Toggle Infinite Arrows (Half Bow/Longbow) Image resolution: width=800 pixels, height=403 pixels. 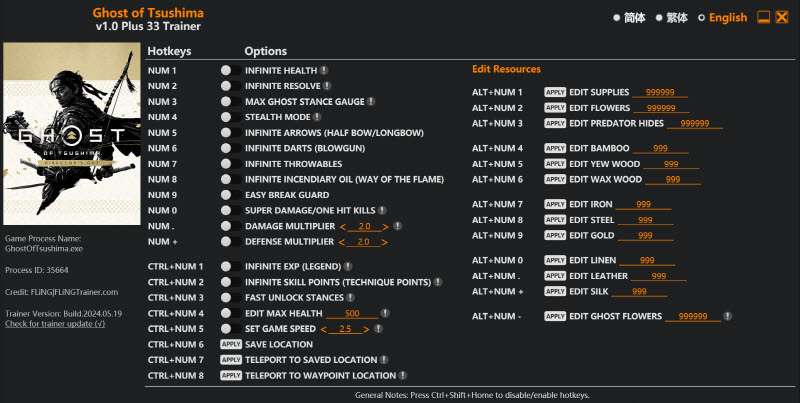point(226,133)
